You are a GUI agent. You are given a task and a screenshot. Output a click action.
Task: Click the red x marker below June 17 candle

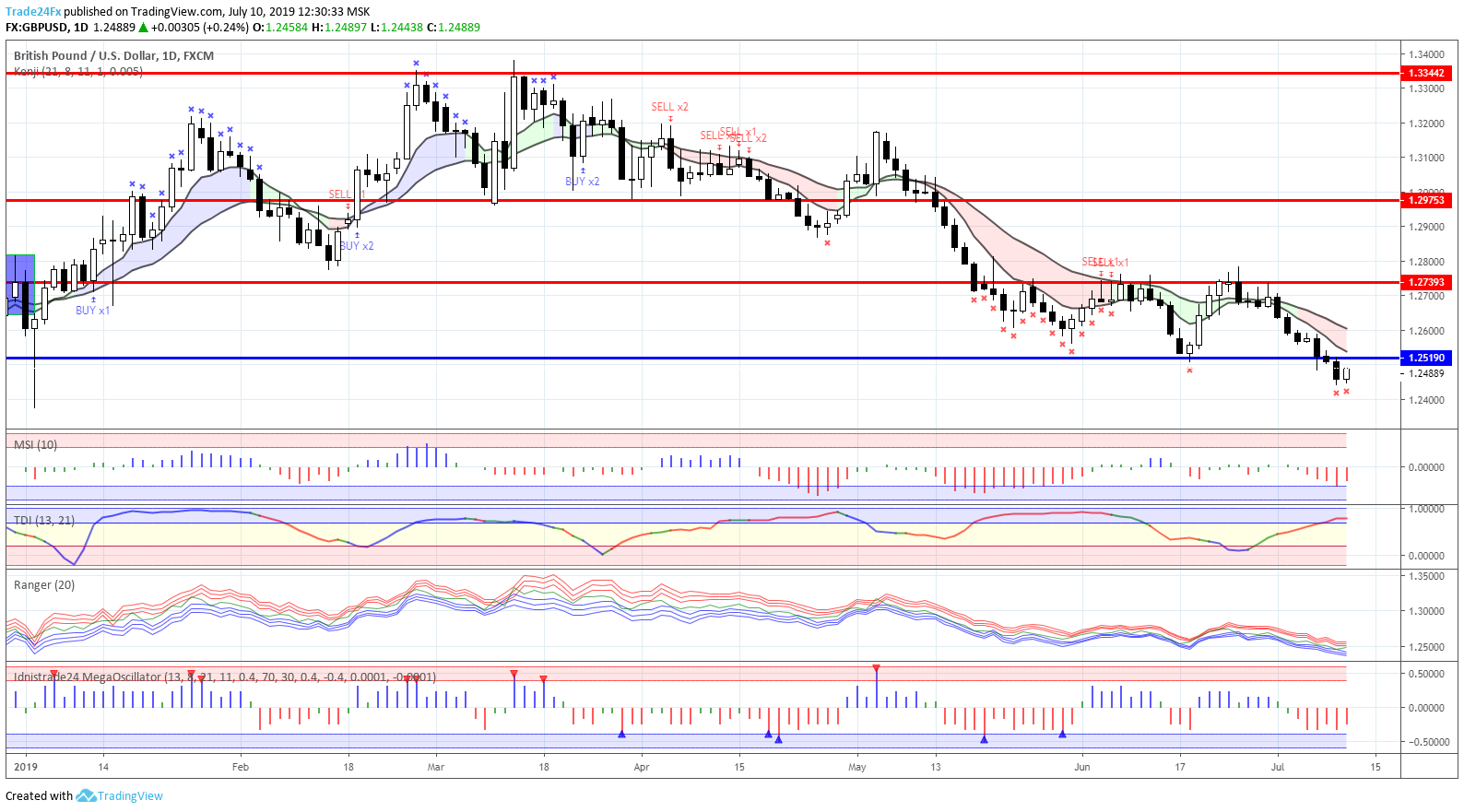point(1189,371)
